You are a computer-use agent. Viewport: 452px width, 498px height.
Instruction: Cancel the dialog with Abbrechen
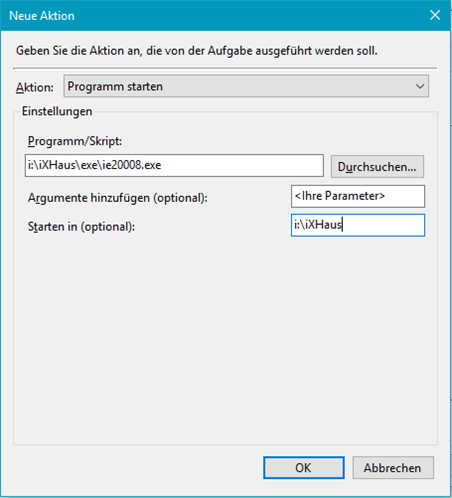393,468
